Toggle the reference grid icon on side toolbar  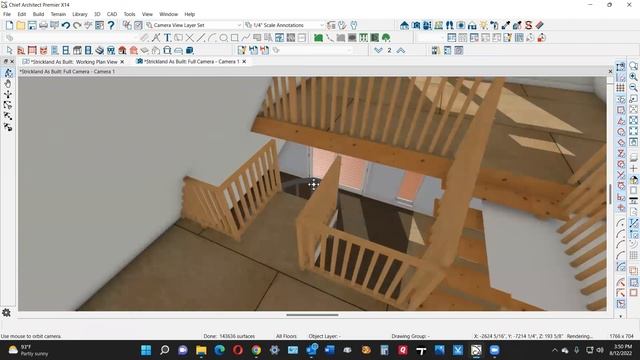point(621,88)
